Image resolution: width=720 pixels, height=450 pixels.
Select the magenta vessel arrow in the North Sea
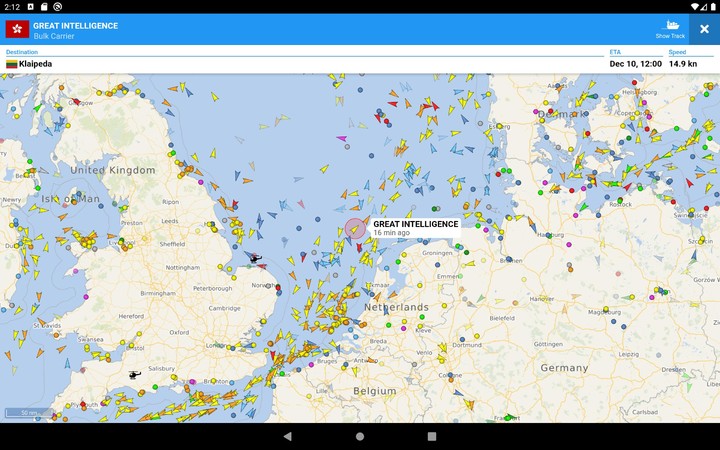[x=342, y=138]
